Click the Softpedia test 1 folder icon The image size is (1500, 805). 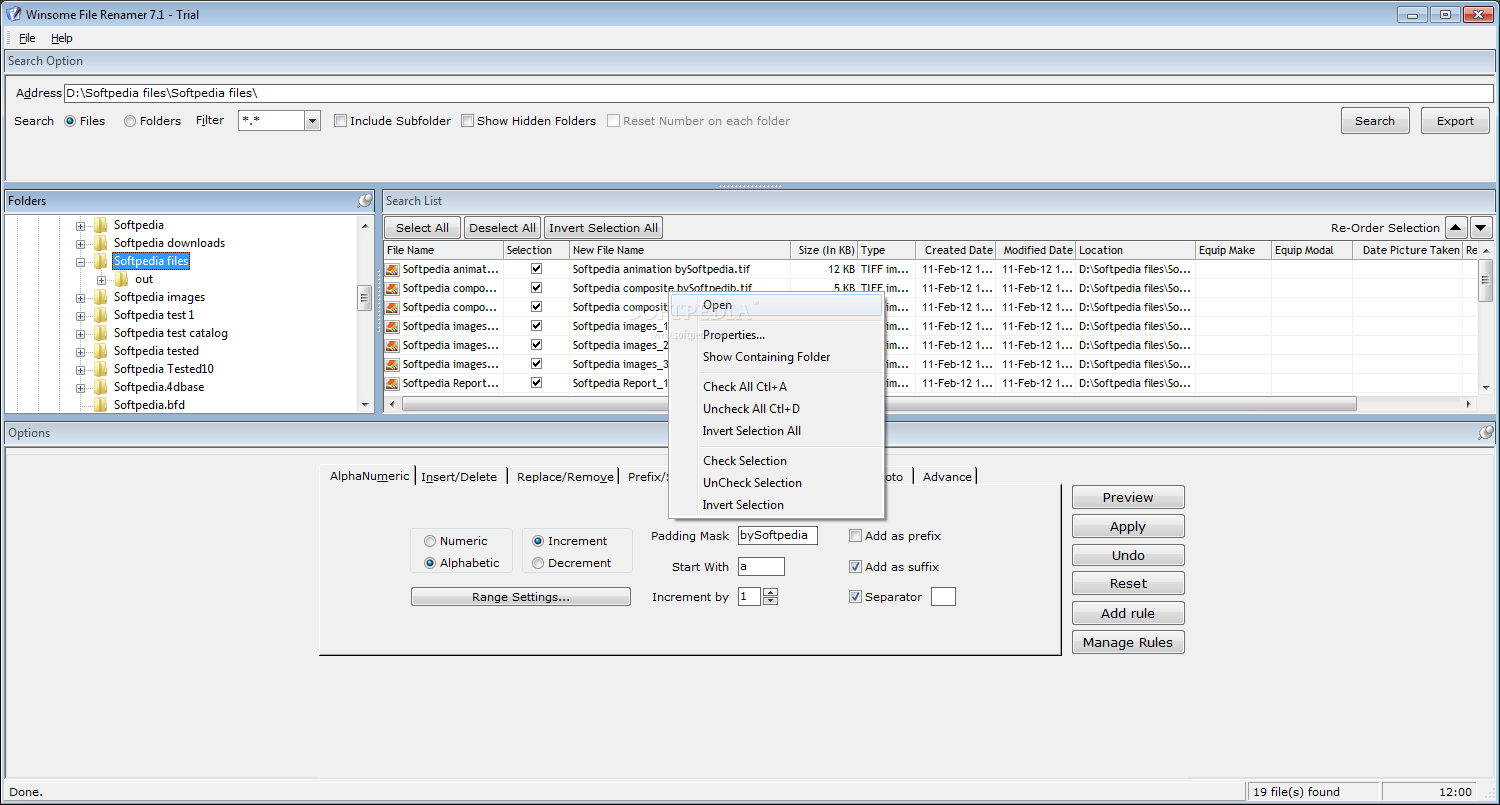click(x=100, y=315)
